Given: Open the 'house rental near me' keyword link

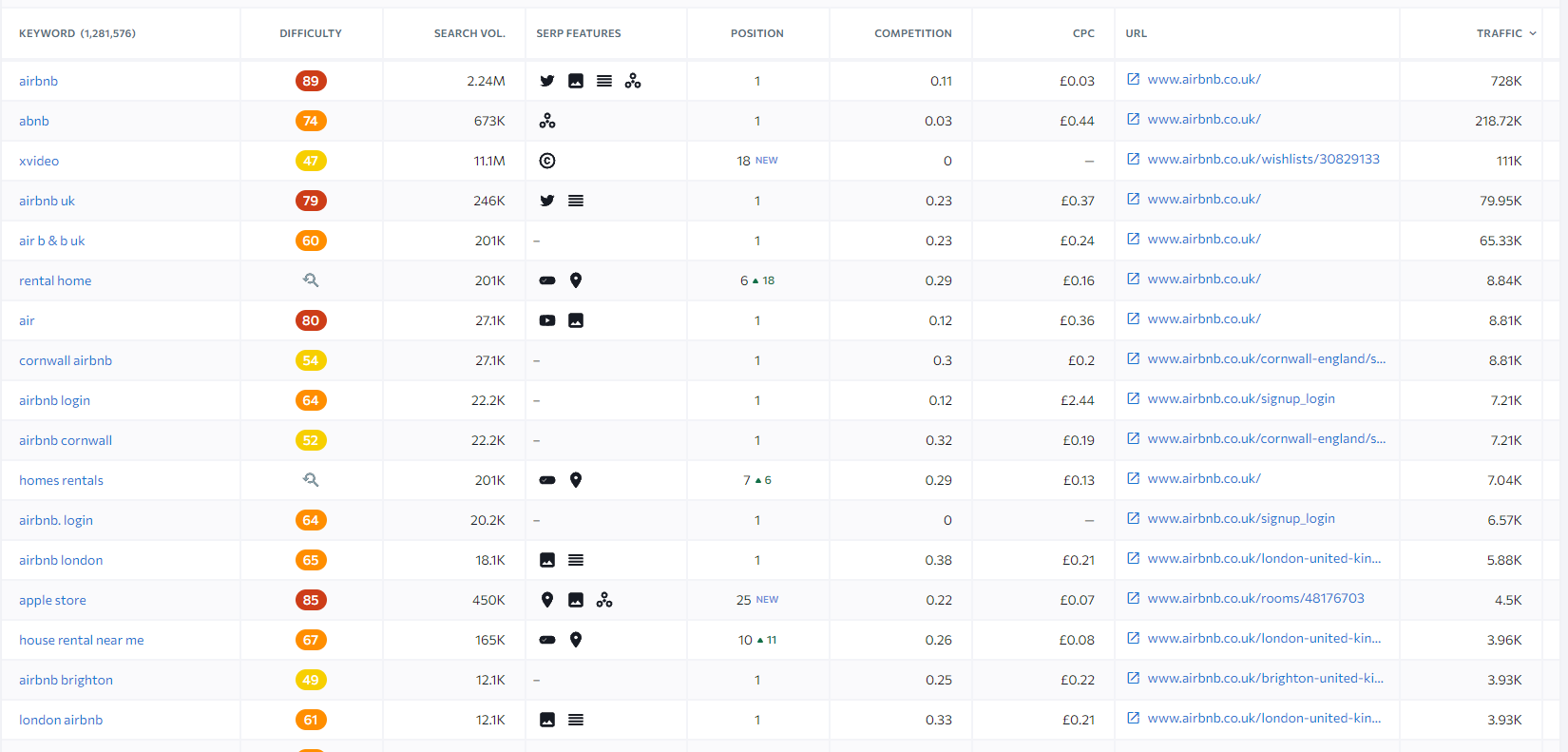Looking at the screenshot, I should pos(82,640).
